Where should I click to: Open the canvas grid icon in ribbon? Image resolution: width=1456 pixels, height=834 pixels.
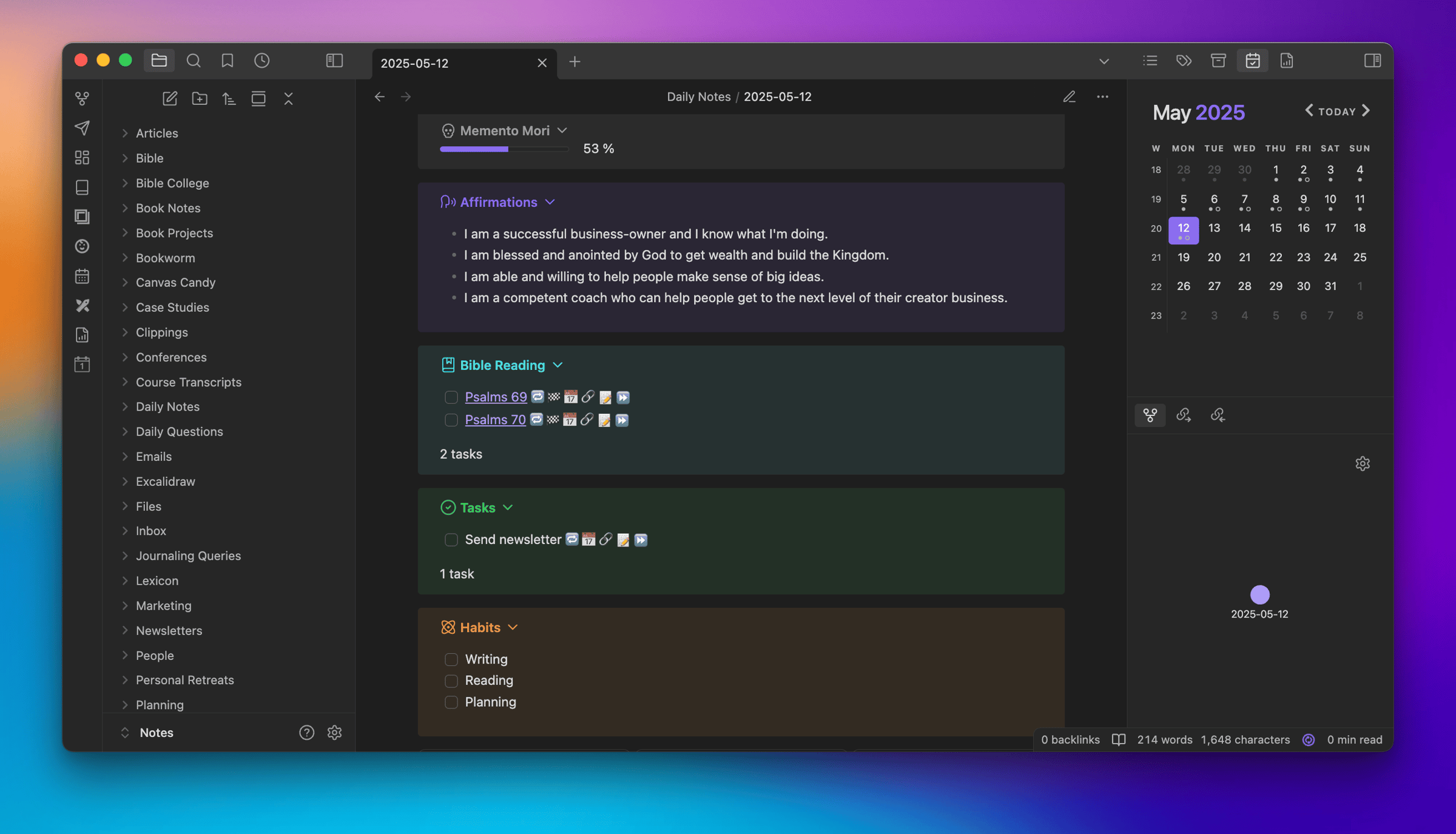(x=83, y=158)
